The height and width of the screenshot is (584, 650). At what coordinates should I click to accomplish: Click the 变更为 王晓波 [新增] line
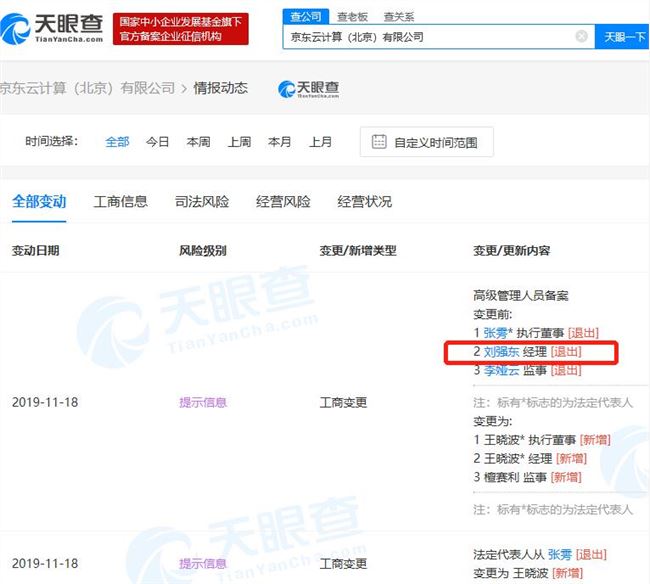coord(528,573)
